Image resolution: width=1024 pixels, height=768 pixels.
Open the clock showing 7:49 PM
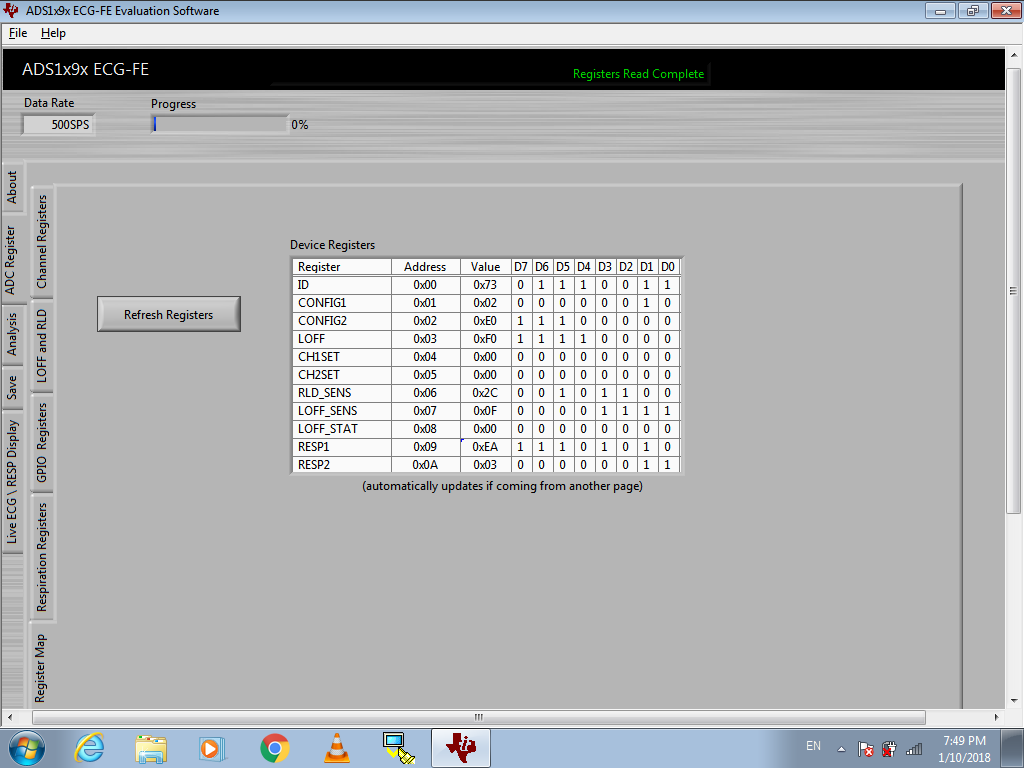(x=964, y=749)
